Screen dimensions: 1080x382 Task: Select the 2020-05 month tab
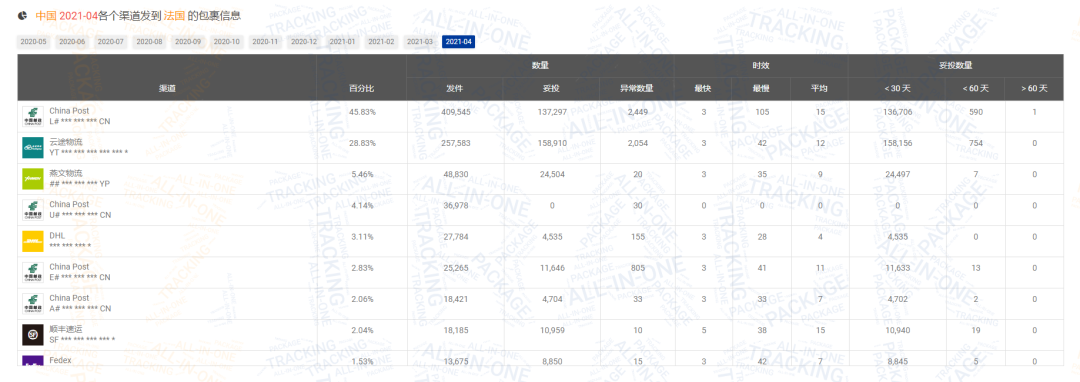click(x=33, y=42)
